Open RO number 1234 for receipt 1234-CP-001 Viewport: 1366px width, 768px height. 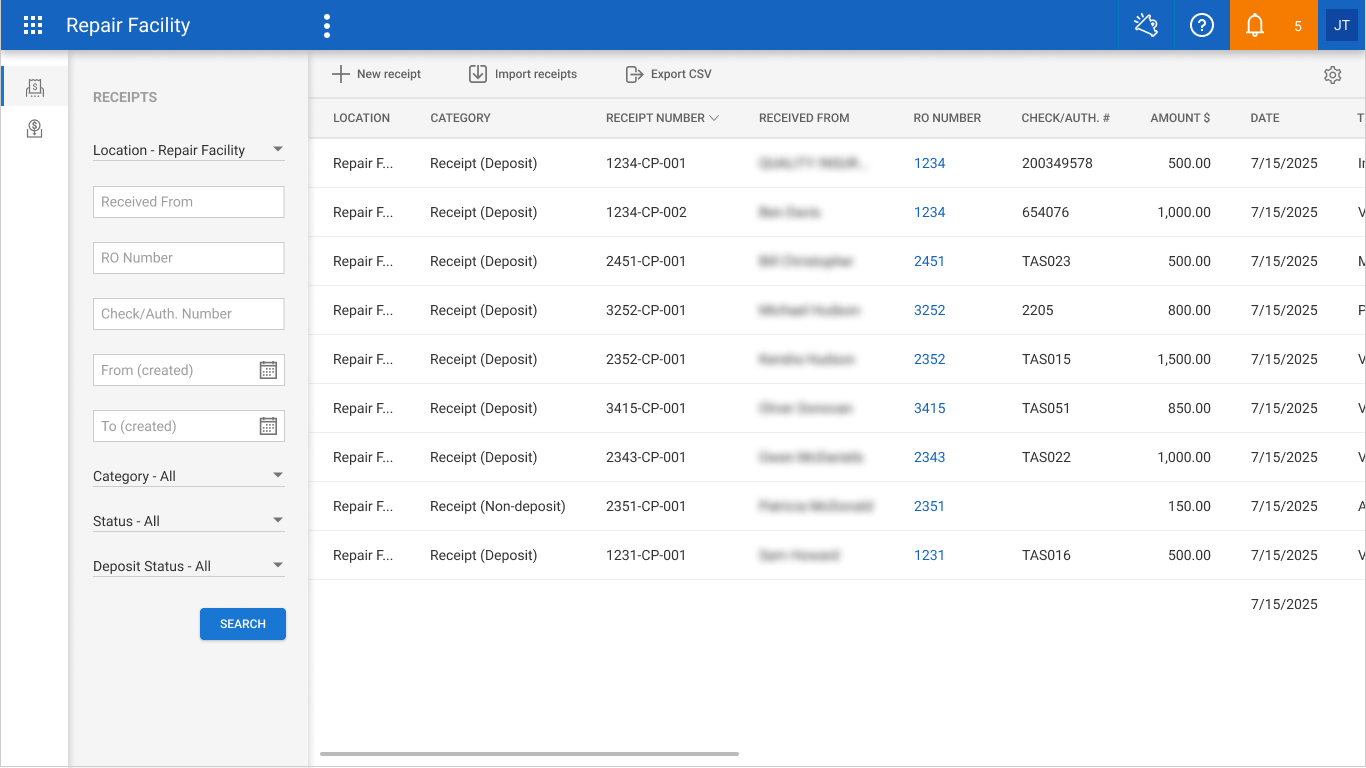click(x=929, y=163)
